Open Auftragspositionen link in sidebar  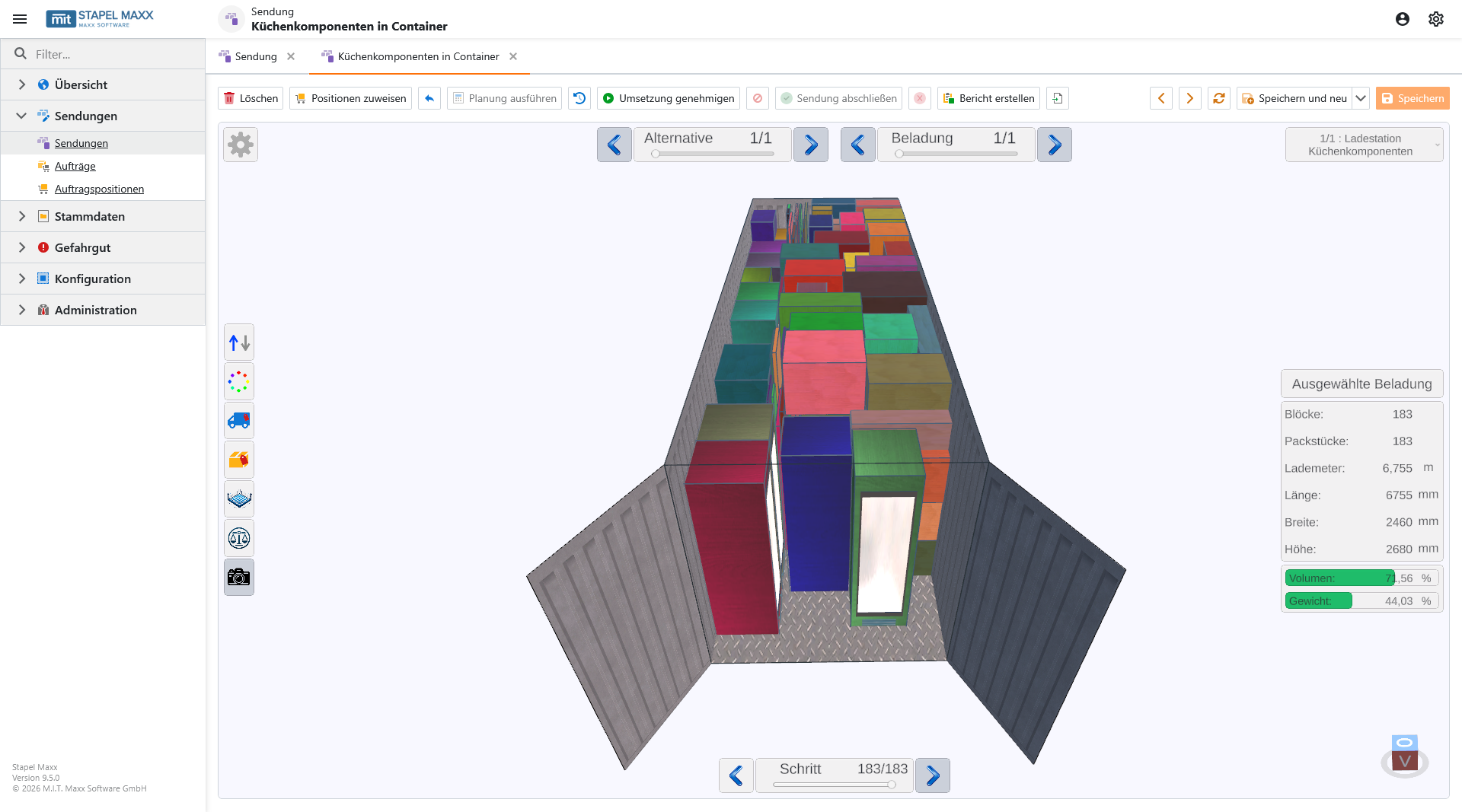99,189
